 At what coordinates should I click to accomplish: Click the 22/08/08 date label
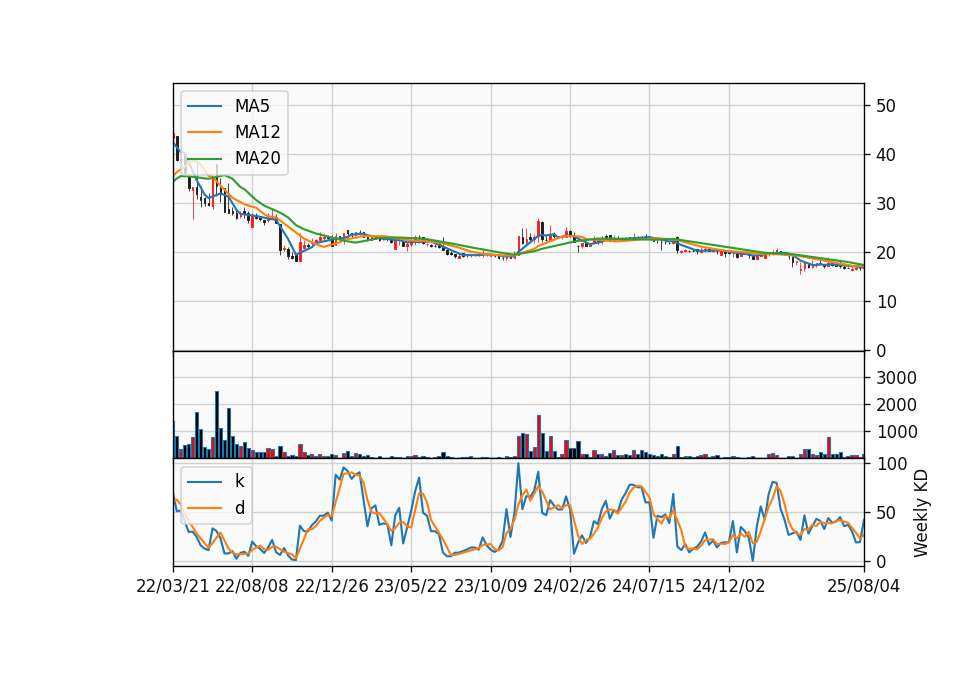tap(252, 586)
